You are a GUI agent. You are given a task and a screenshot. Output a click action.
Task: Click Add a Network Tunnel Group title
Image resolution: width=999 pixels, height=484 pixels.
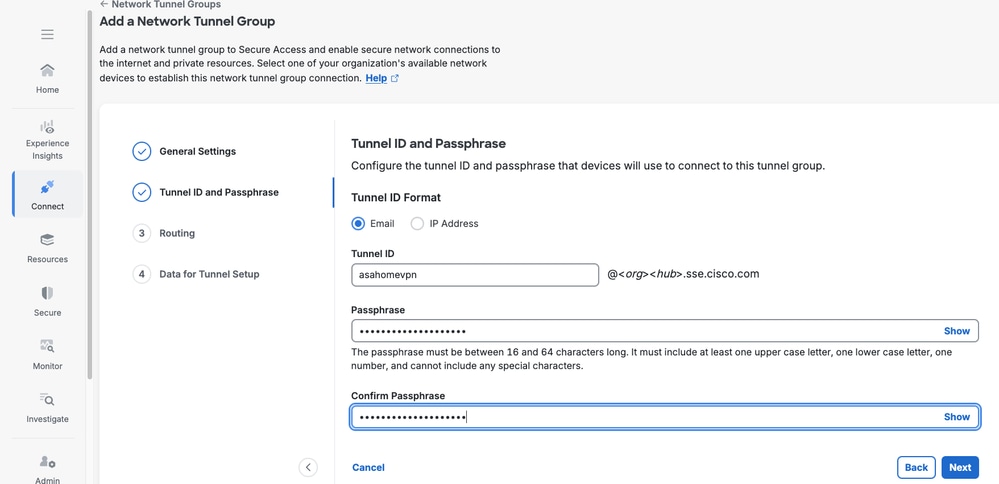[x=187, y=22]
